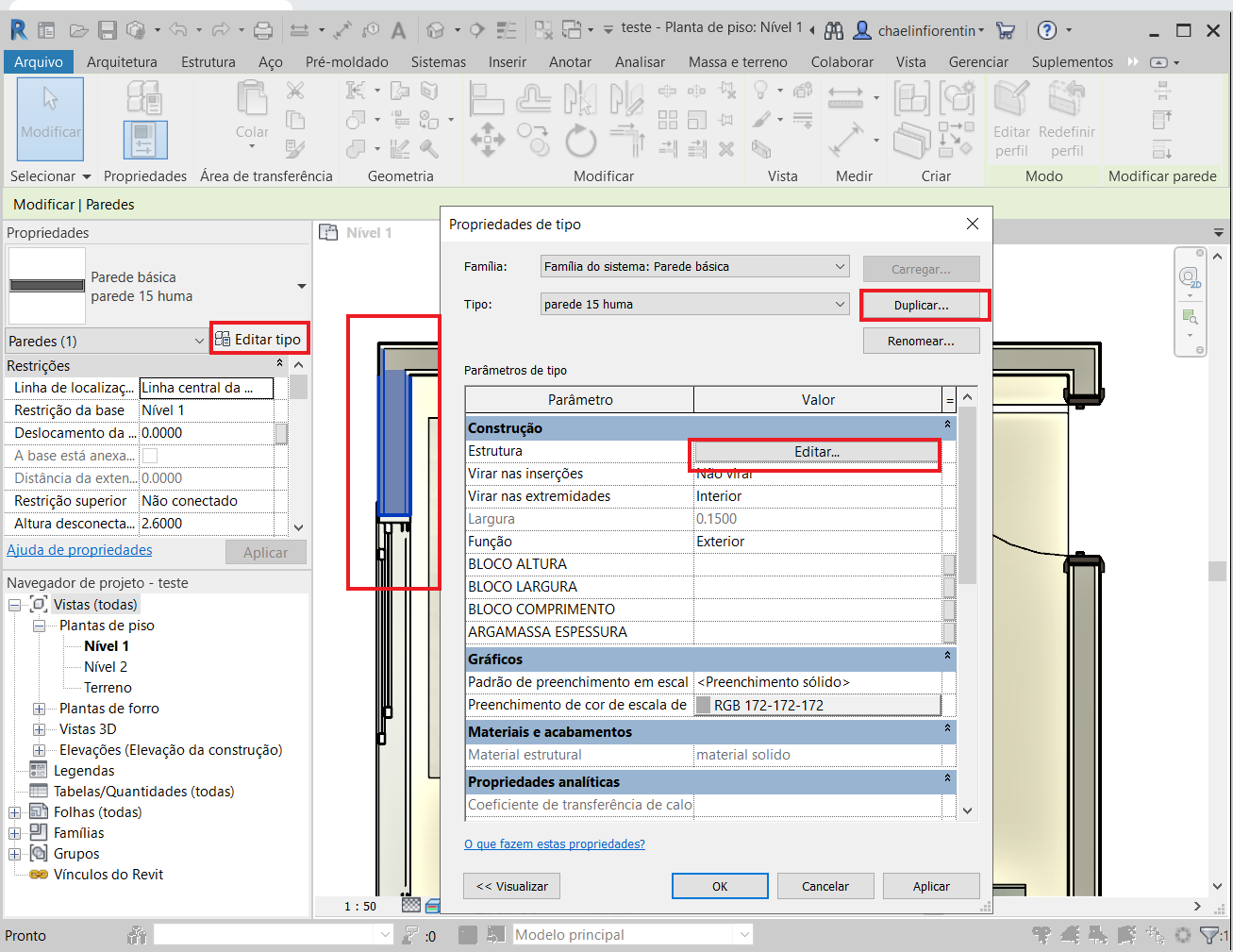Viewport: 1233px width, 952px height.
Task: Toggle the 'A base está anexa...' checkbox
Action: 150,456
